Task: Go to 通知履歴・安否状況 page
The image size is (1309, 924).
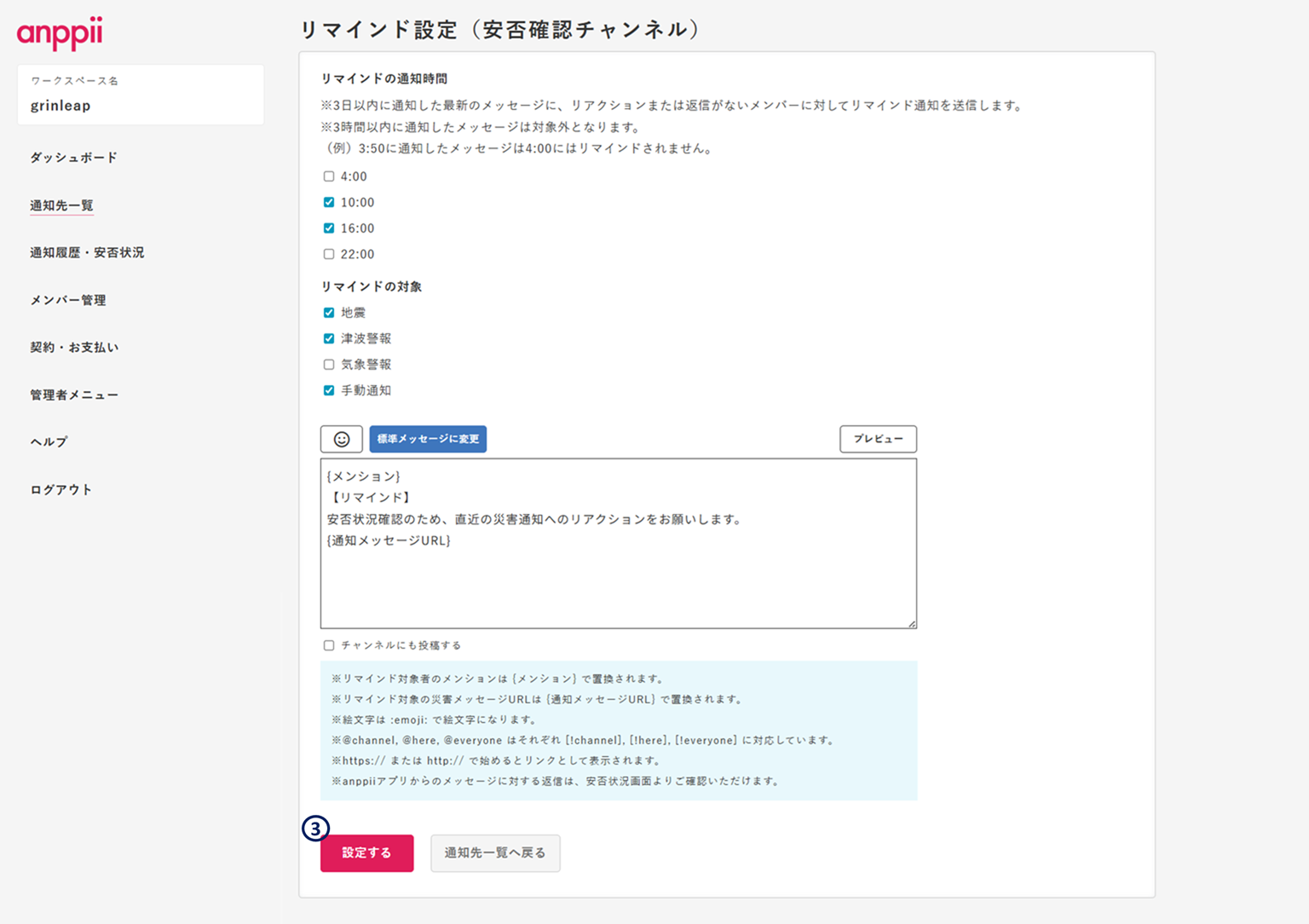Action: (87, 252)
